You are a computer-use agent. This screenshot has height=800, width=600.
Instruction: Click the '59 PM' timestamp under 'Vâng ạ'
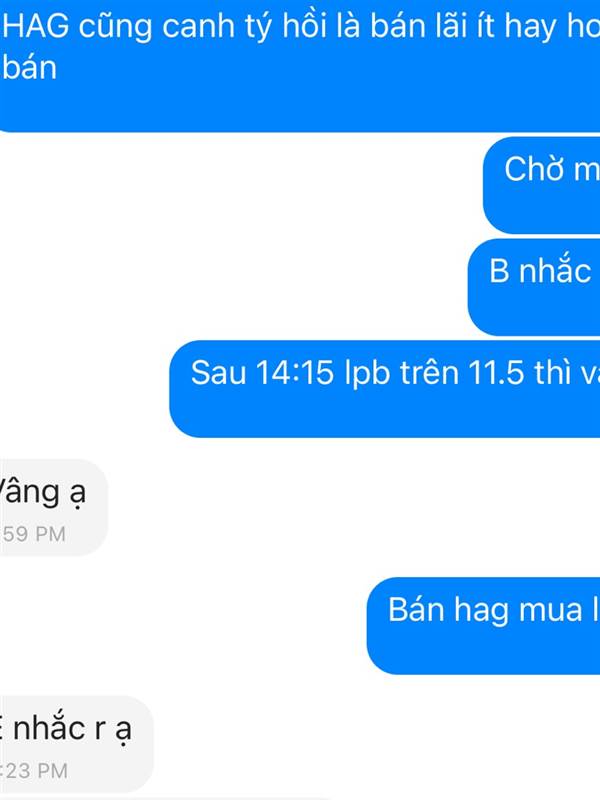click(34, 534)
